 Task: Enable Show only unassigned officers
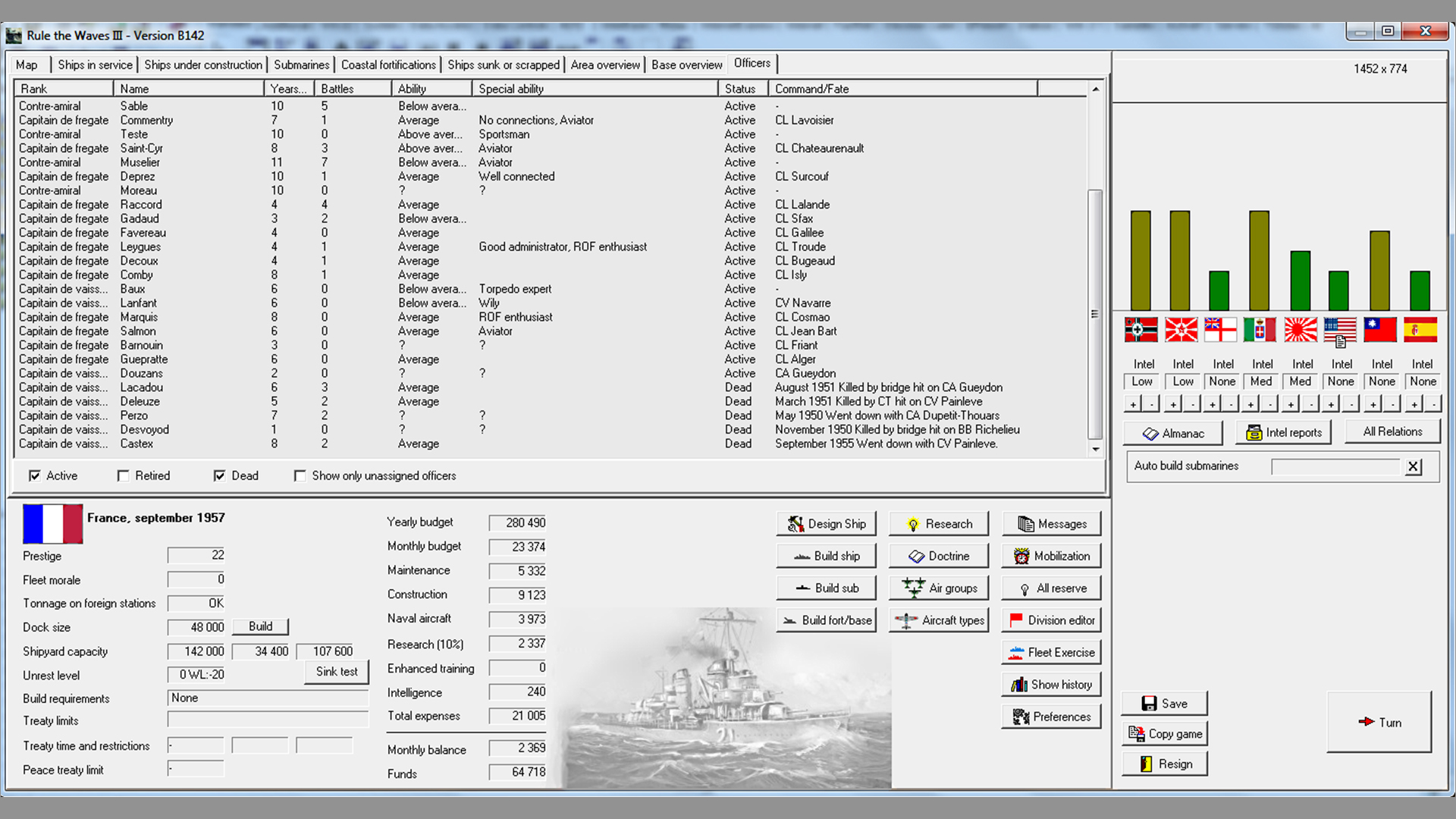coord(300,475)
